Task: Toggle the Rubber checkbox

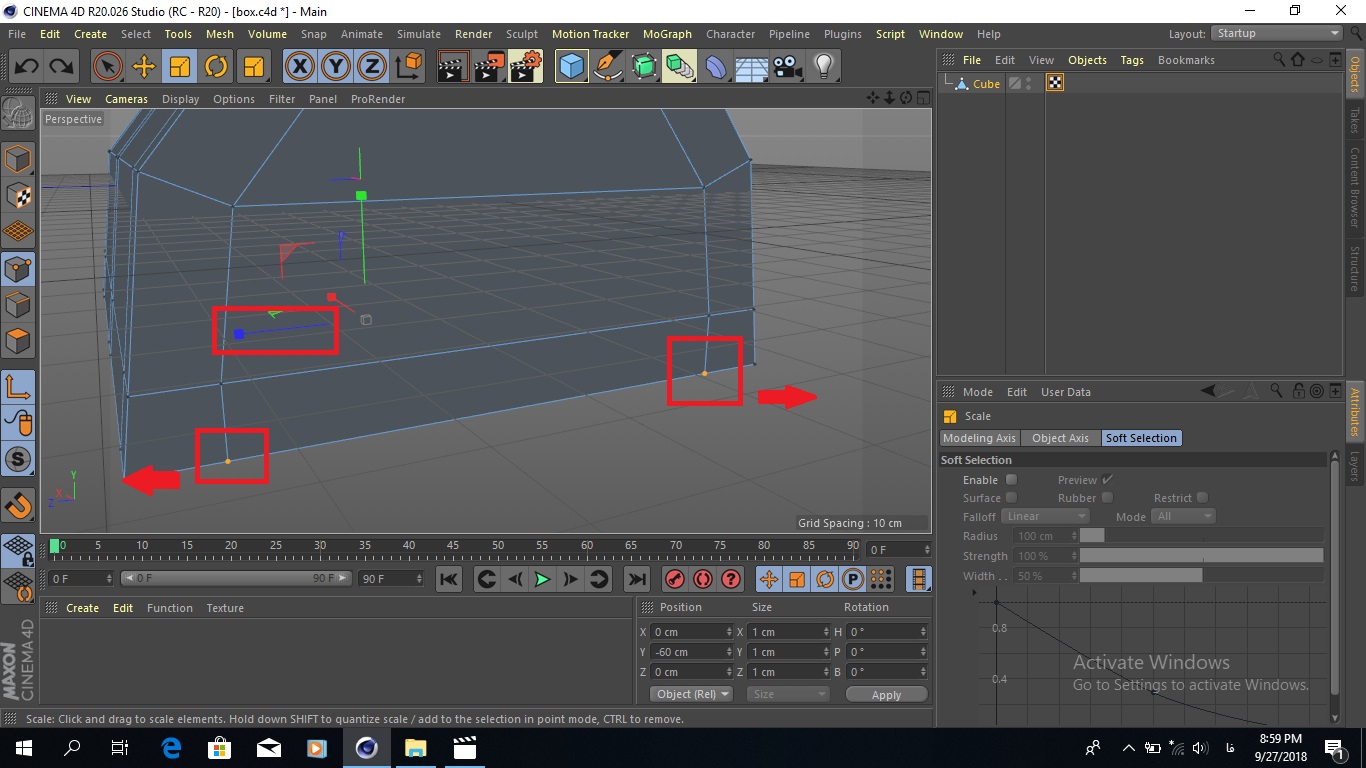Action: 1108,498
